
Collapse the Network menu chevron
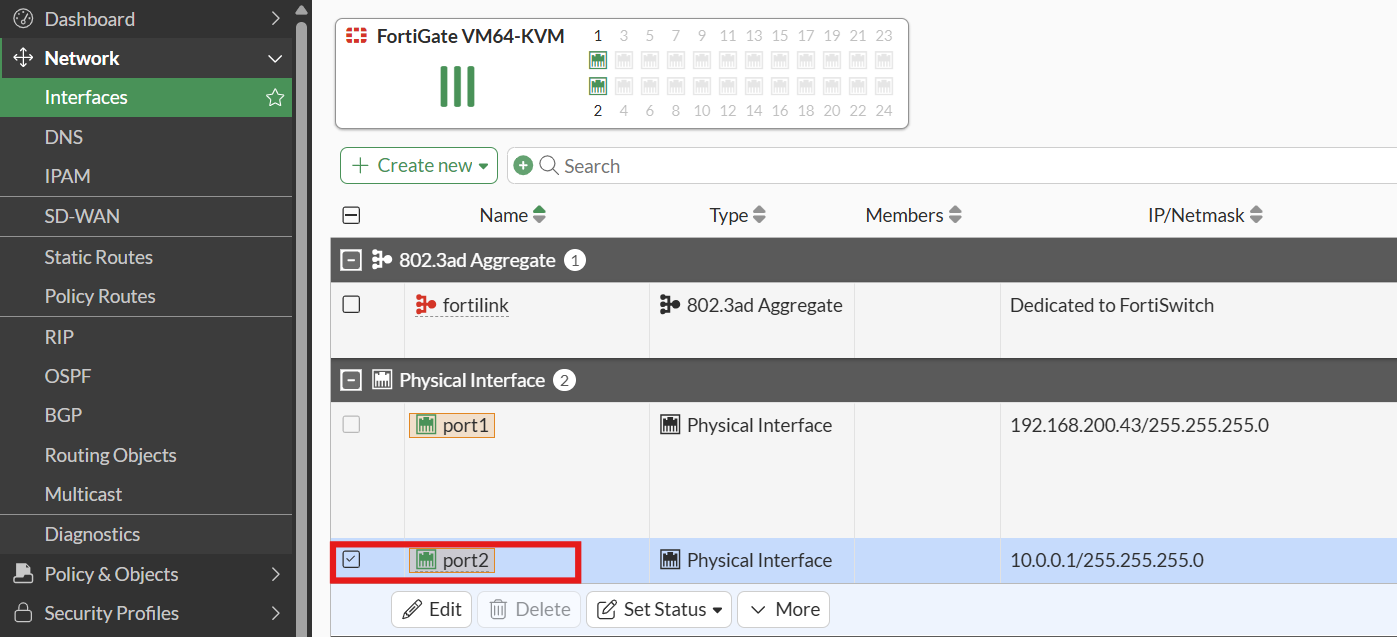(276, 58)
